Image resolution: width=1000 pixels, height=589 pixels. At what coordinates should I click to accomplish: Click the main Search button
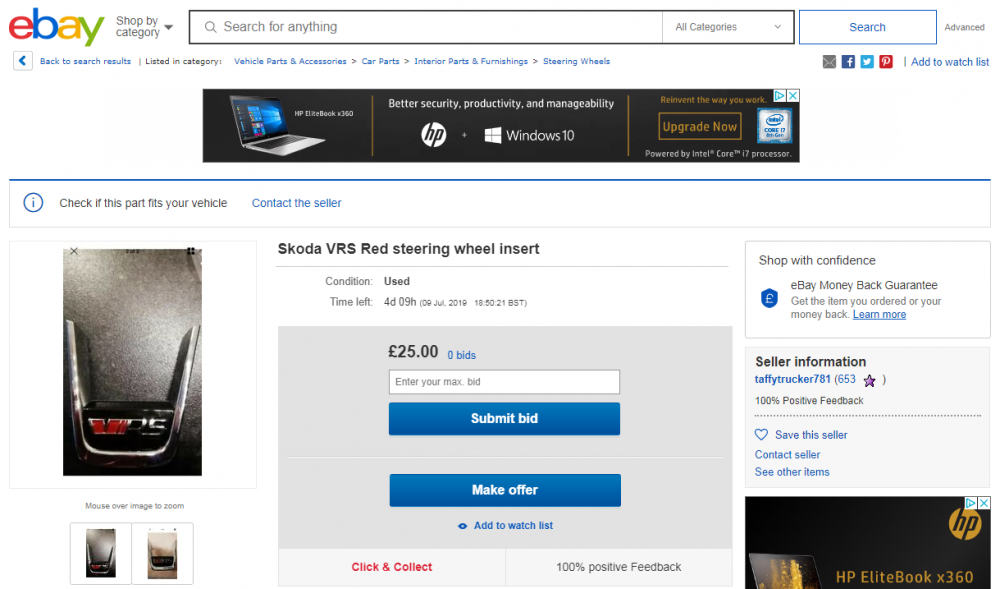pos(867,27)
